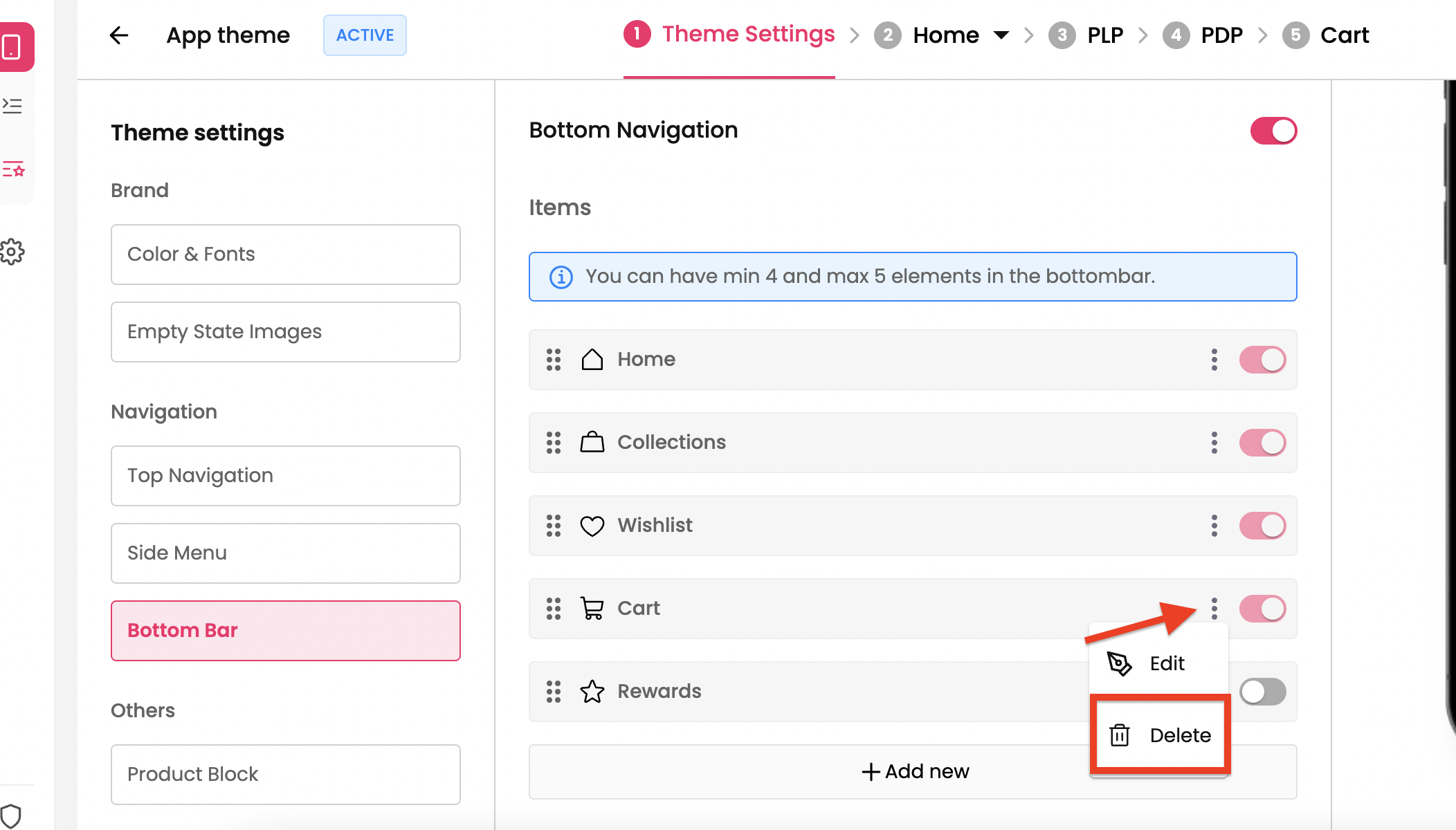The image size is (1456, 830).
Task: Click the back arrow beside App theme
Action: point(119,35)
